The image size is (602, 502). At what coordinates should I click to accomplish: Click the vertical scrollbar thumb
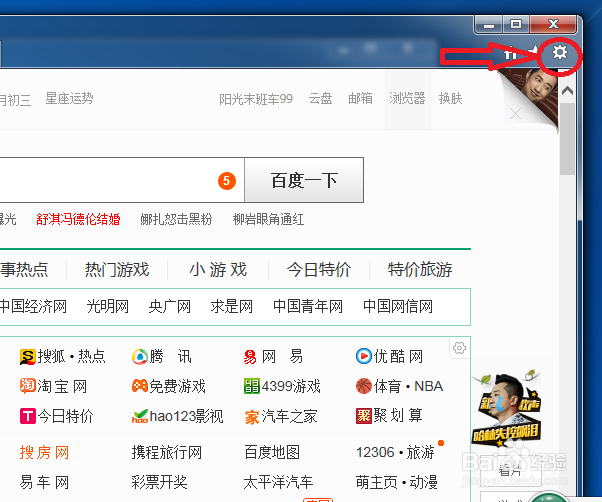click(x=567, y=138)
